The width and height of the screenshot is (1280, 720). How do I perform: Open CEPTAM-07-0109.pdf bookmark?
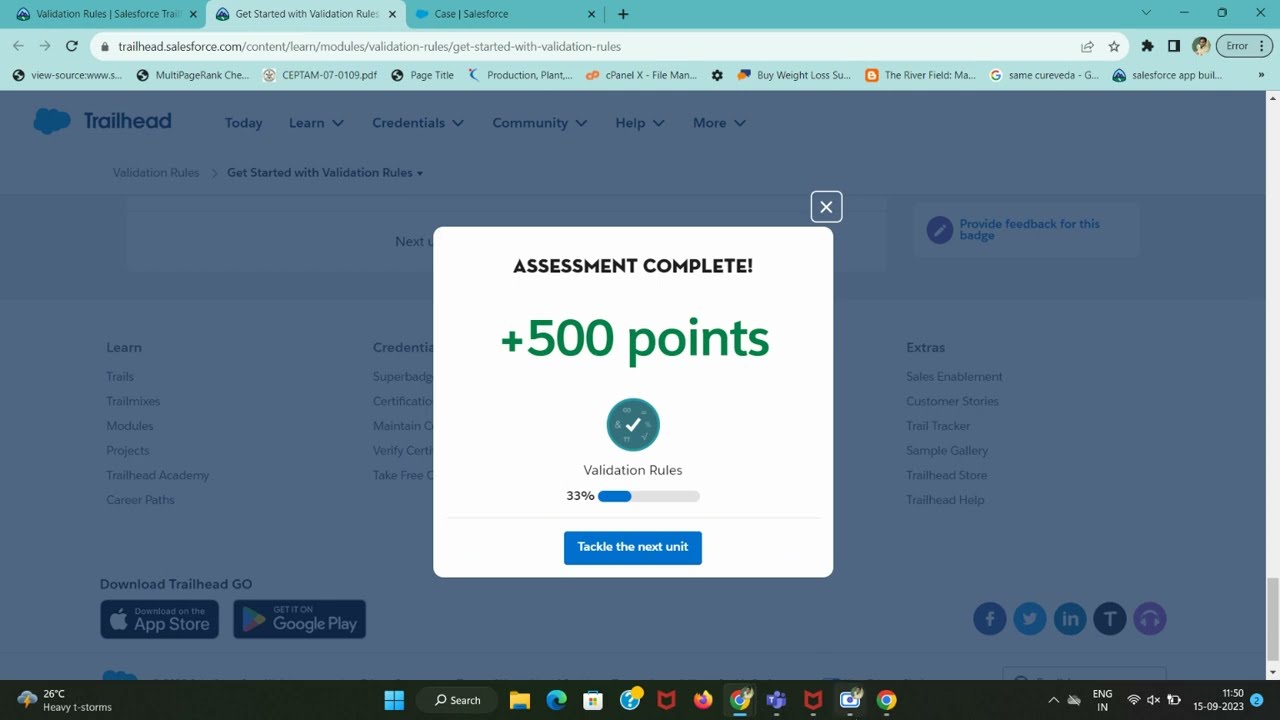(320, 75)
